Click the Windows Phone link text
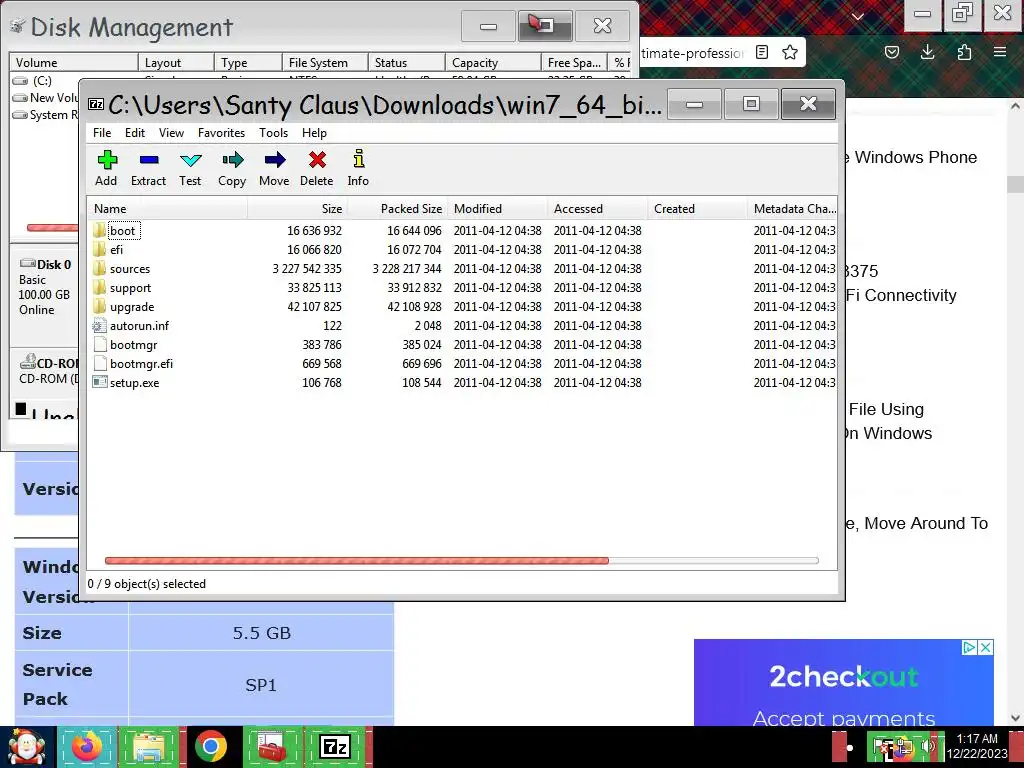1024x768 pixels. tap(915, 157)
